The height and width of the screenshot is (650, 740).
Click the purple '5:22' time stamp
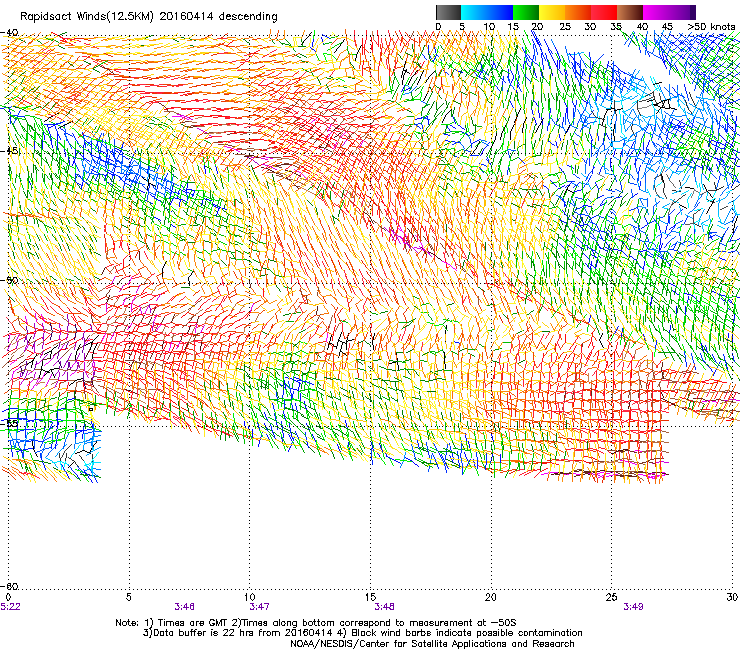[10, 607]
